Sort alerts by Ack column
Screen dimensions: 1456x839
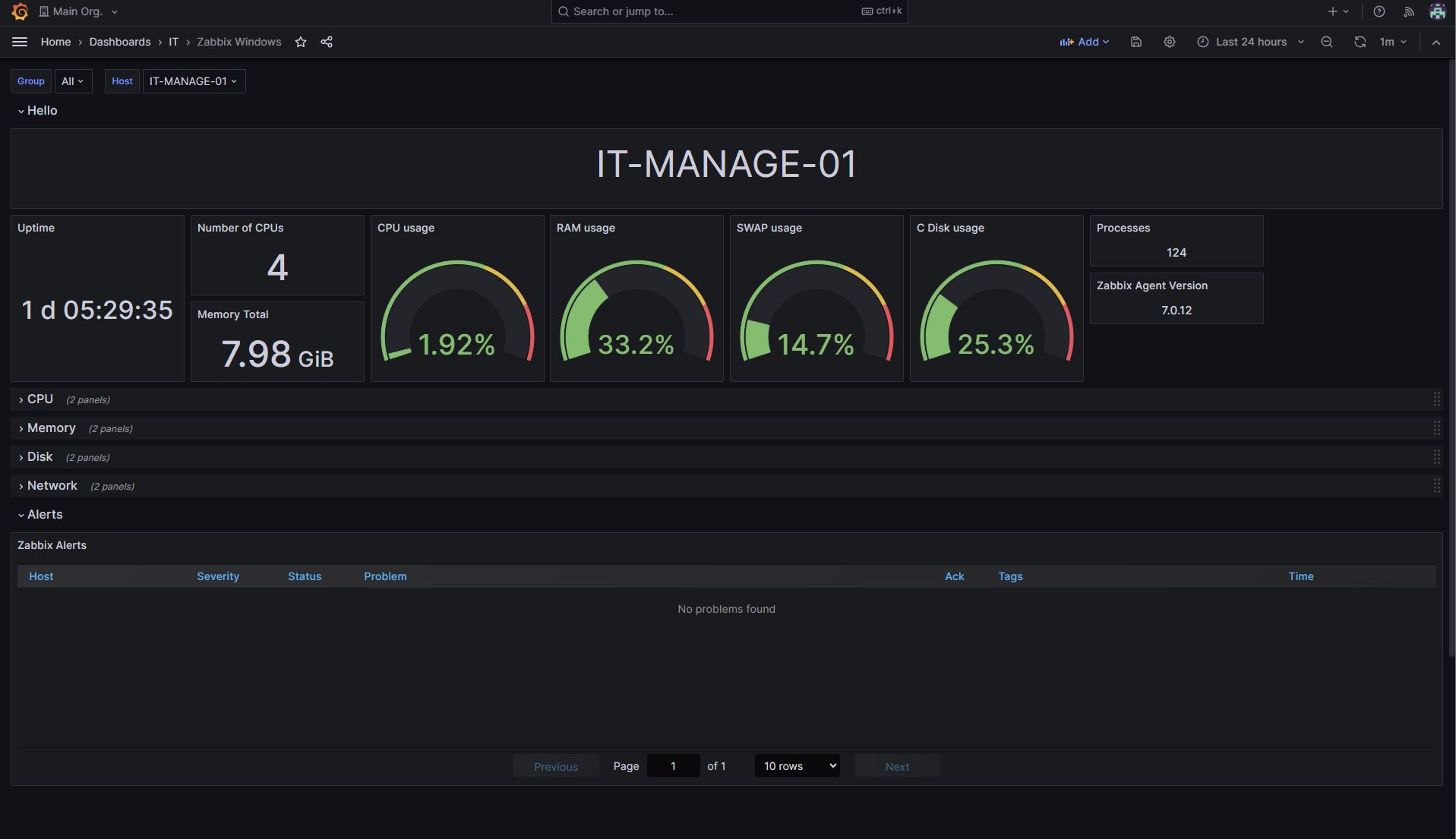(x=955, y=576)
